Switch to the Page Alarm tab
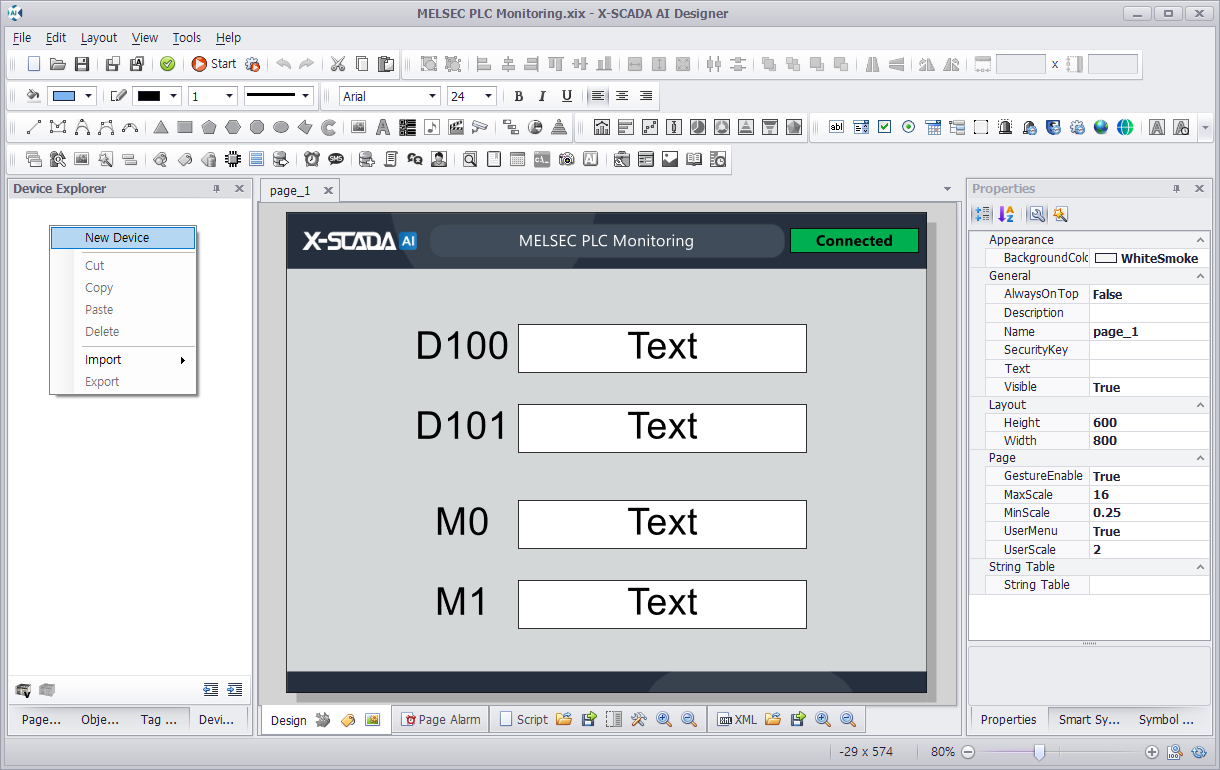The height and width of the screenshot is (770, 1220). [441, 719]
